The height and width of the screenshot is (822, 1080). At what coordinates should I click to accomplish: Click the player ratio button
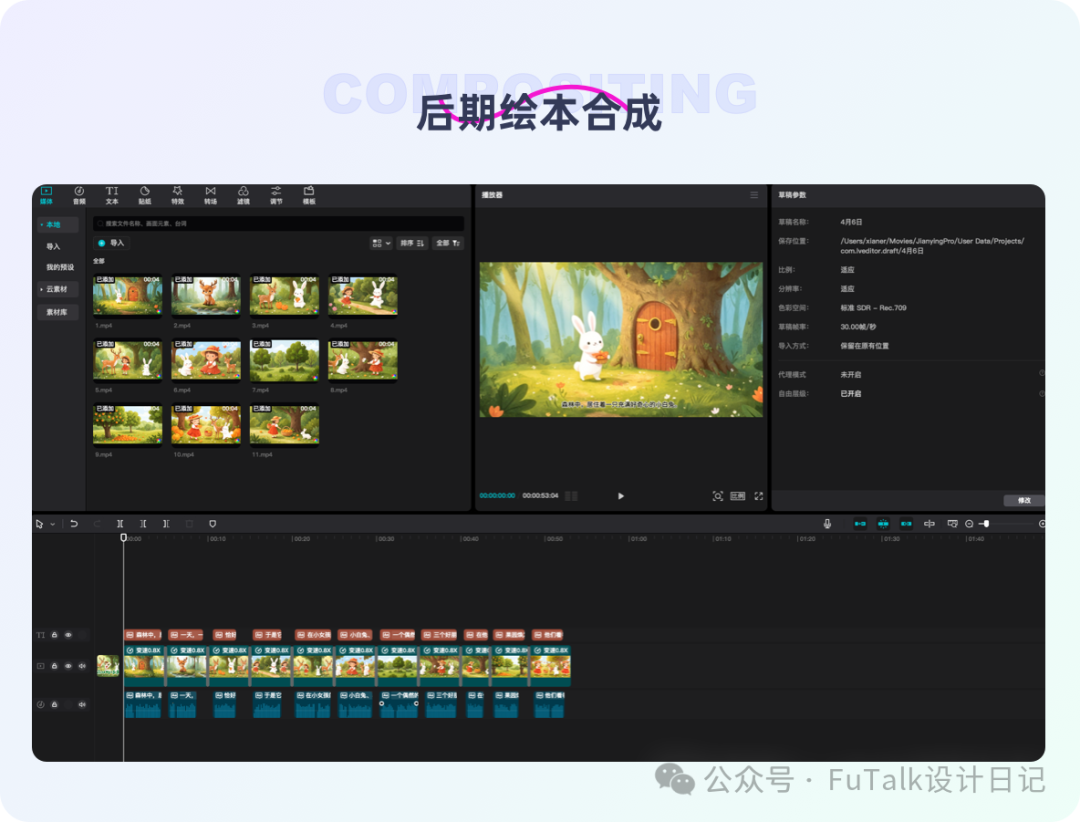click(738, 496)
